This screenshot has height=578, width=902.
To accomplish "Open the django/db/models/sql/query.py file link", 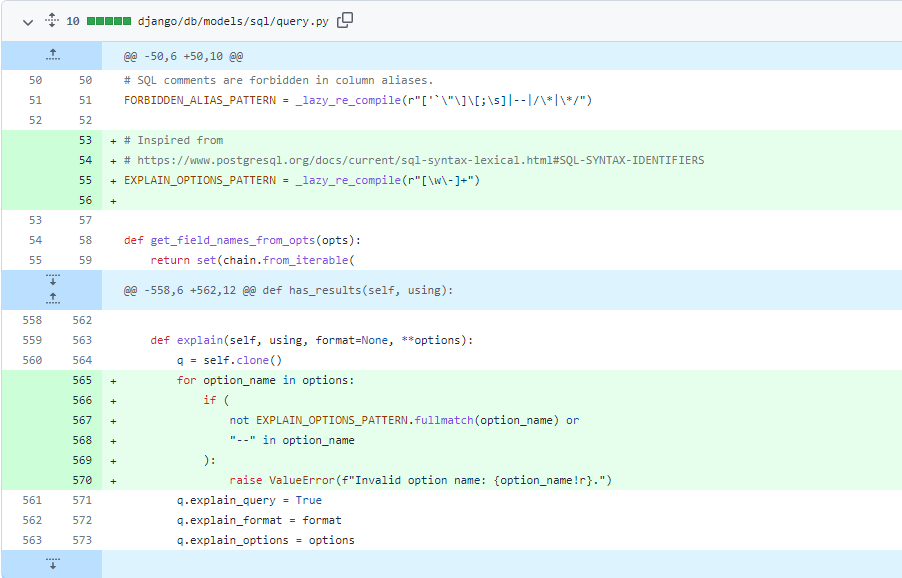I will [232, 20].
